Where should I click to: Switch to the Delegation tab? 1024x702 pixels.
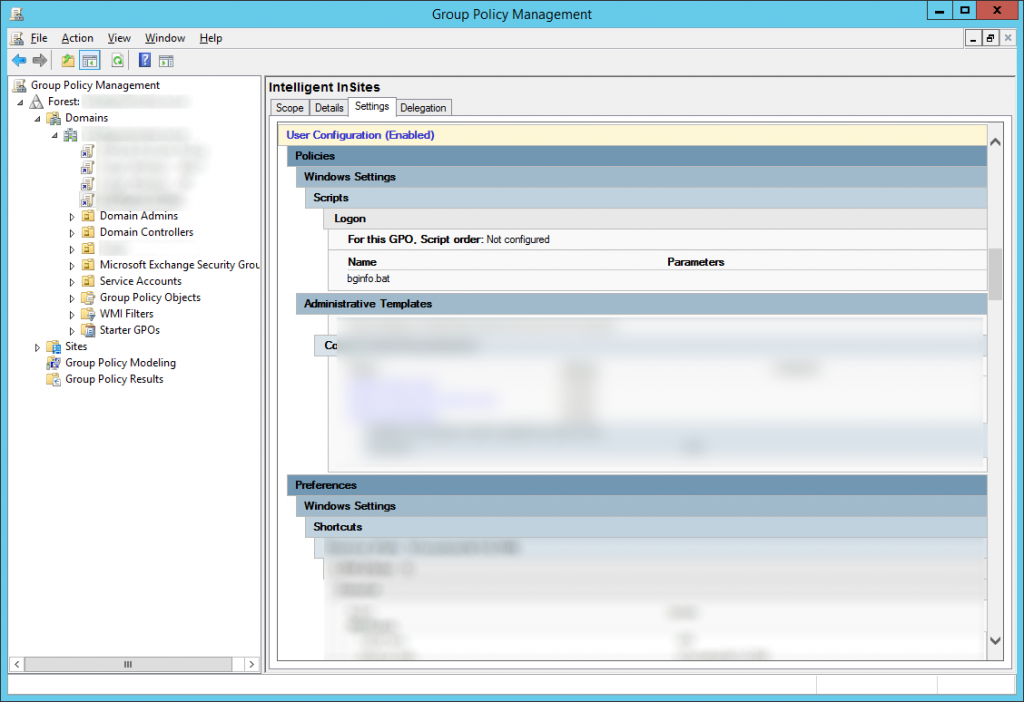click(421, 107)
